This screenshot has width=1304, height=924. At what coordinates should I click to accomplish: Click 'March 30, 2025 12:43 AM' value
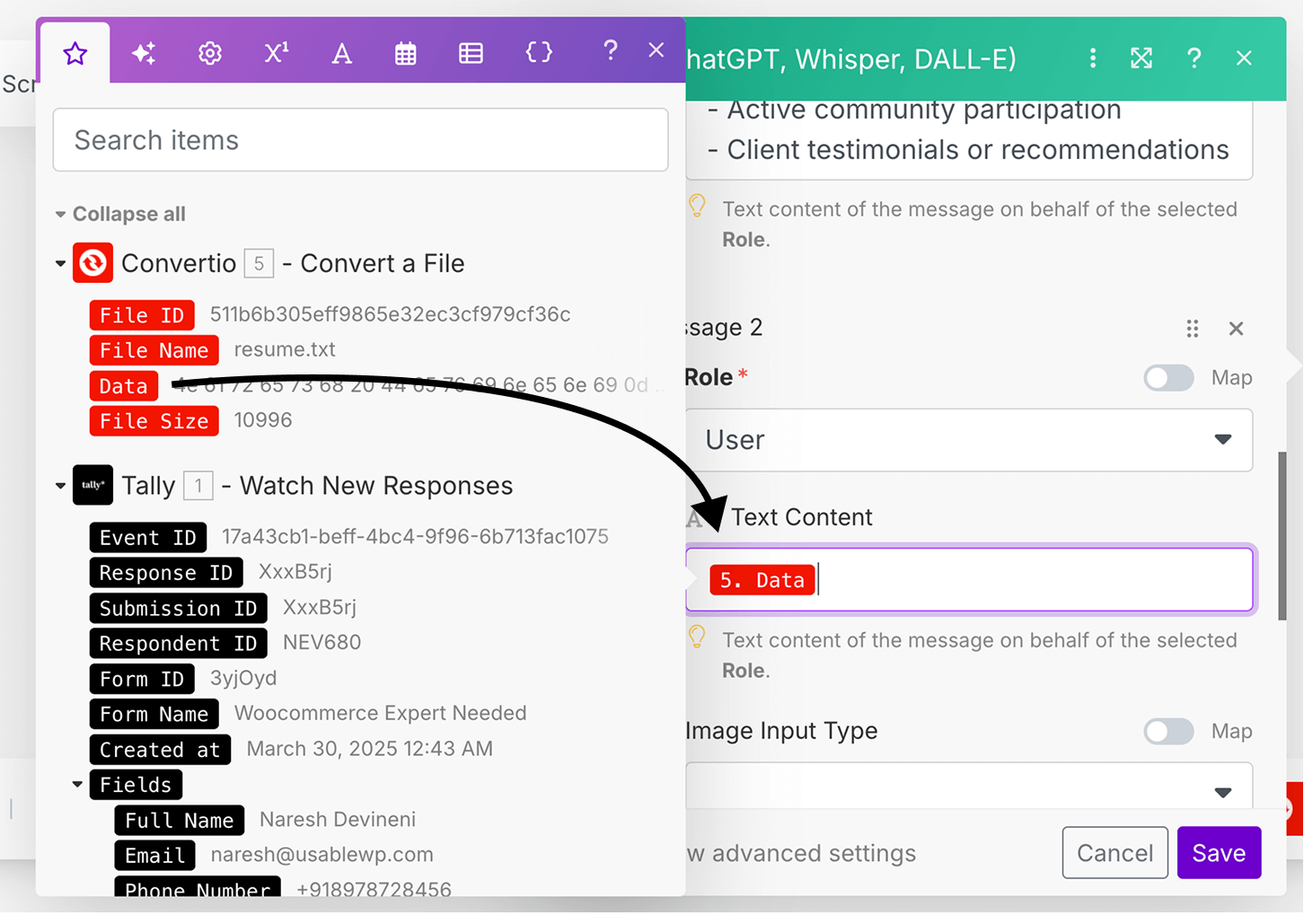pos(370,749)
